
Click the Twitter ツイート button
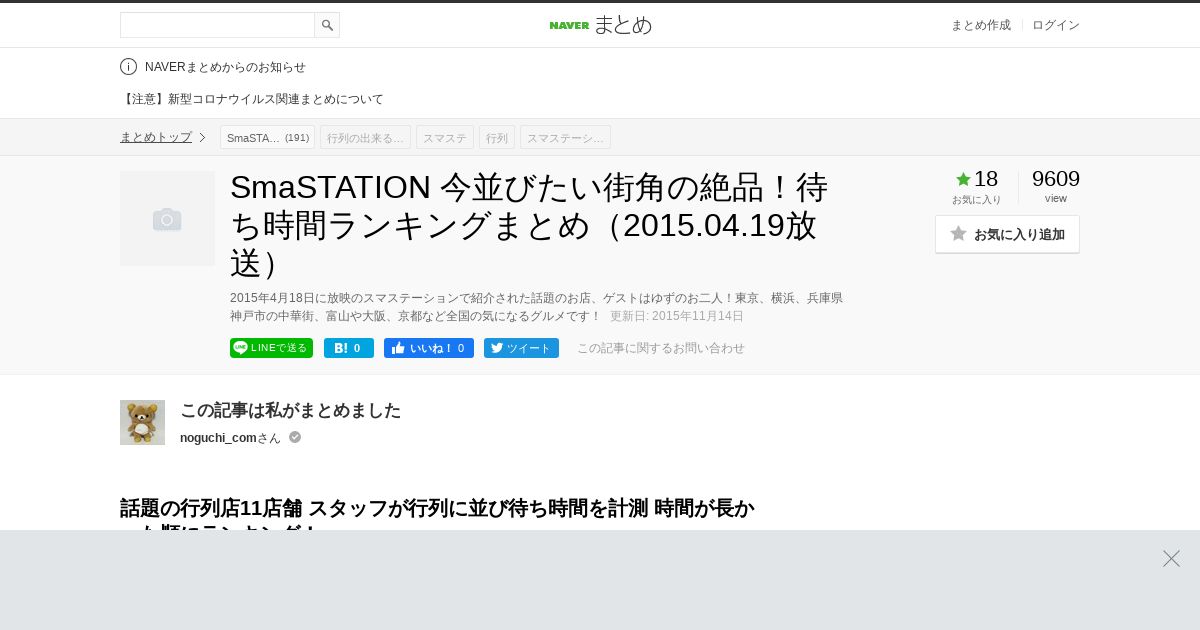(x=521, y=348)
